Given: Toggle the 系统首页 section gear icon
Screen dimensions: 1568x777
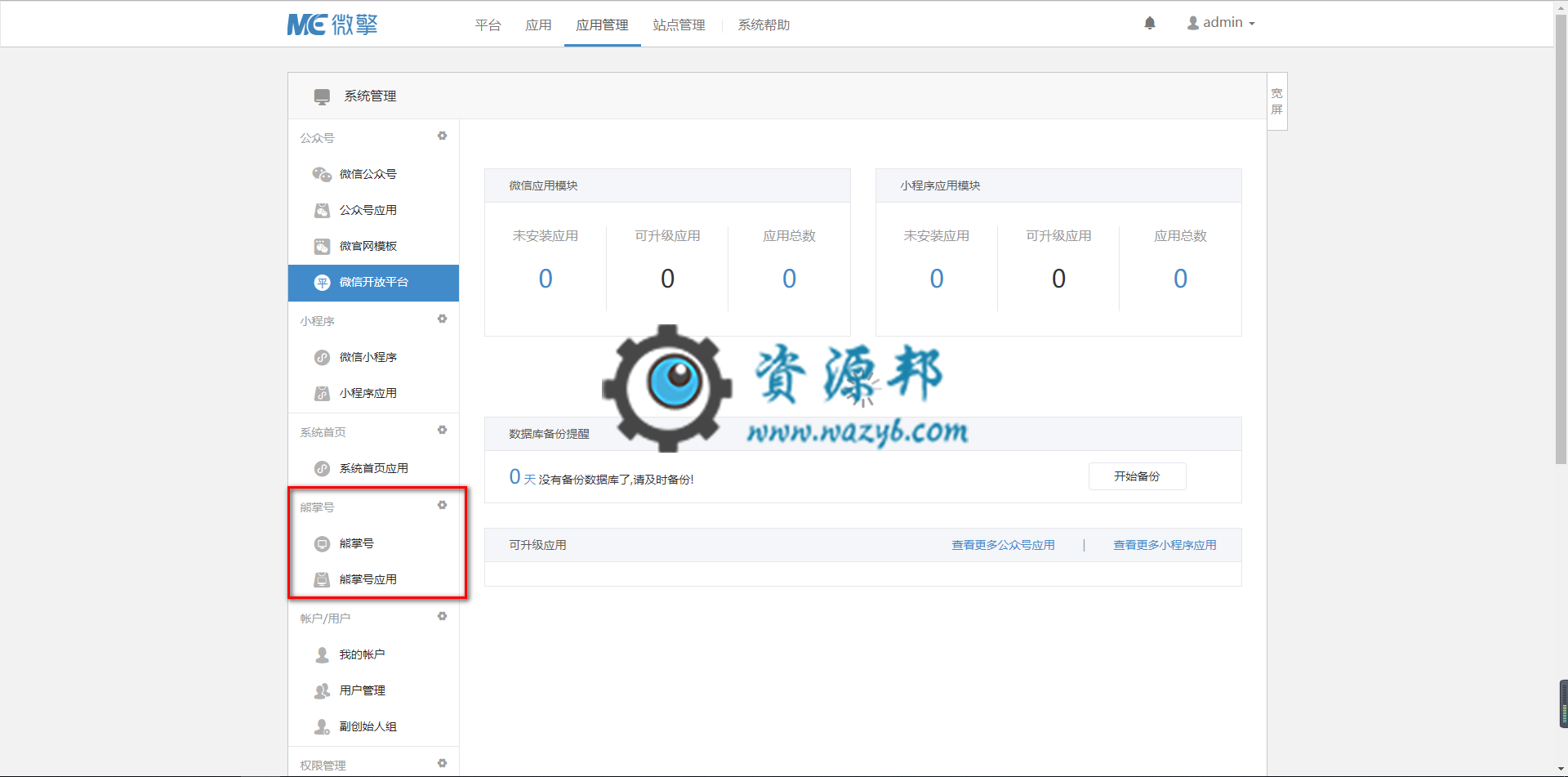Looking at the screenshot, I should 442,430.
